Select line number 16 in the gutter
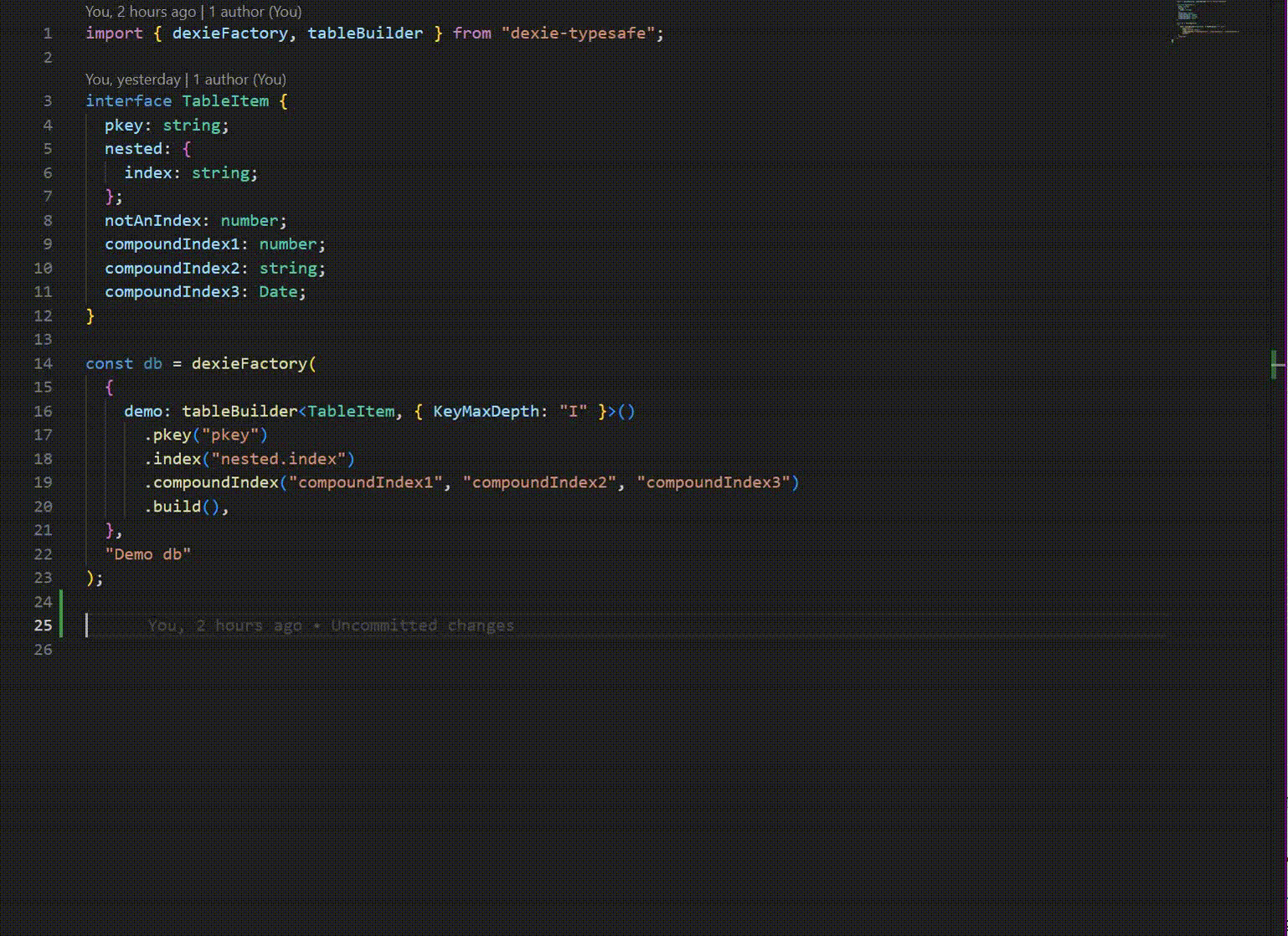1288x936 pixels. coord(43,412)
